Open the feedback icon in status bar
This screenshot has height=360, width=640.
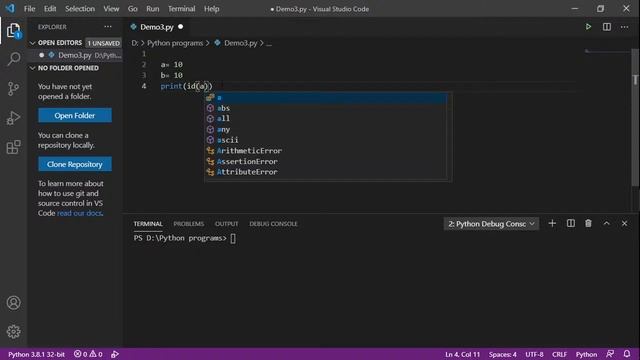tap(610, 354)
